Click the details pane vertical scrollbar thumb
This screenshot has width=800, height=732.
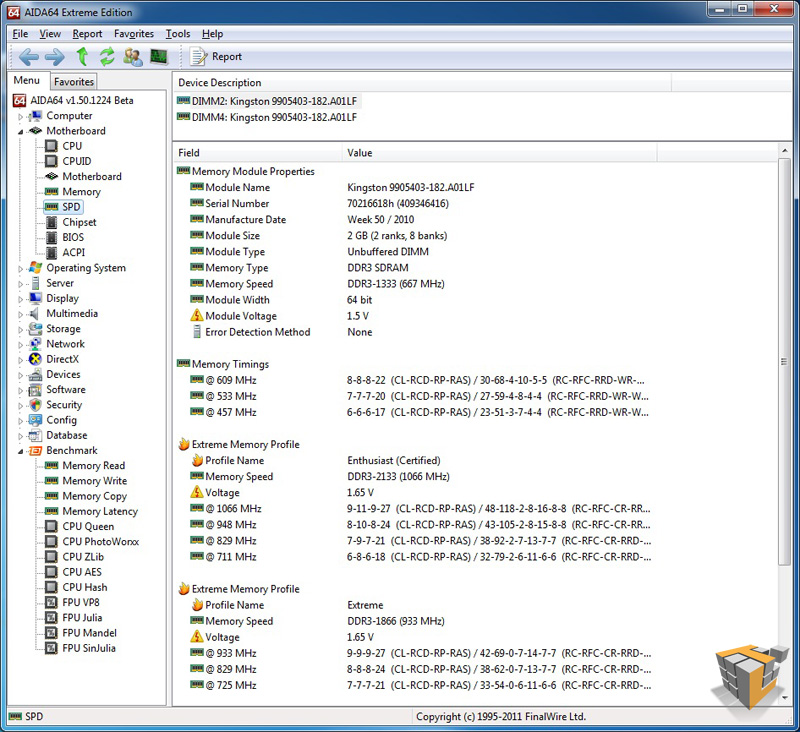784,362
